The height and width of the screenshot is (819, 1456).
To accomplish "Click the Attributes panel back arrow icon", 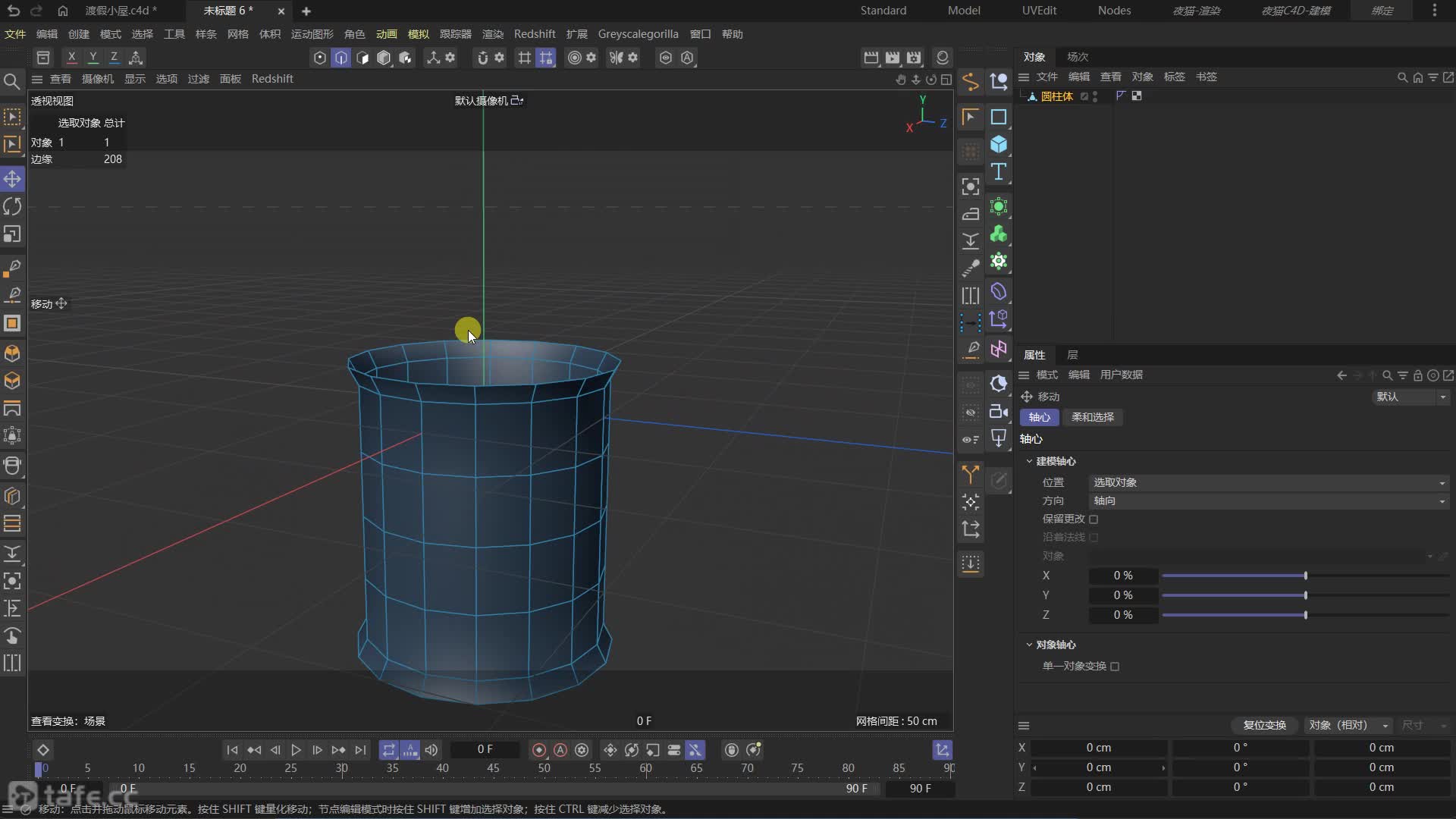I will pyautogui.click(x=1341, y=375).
